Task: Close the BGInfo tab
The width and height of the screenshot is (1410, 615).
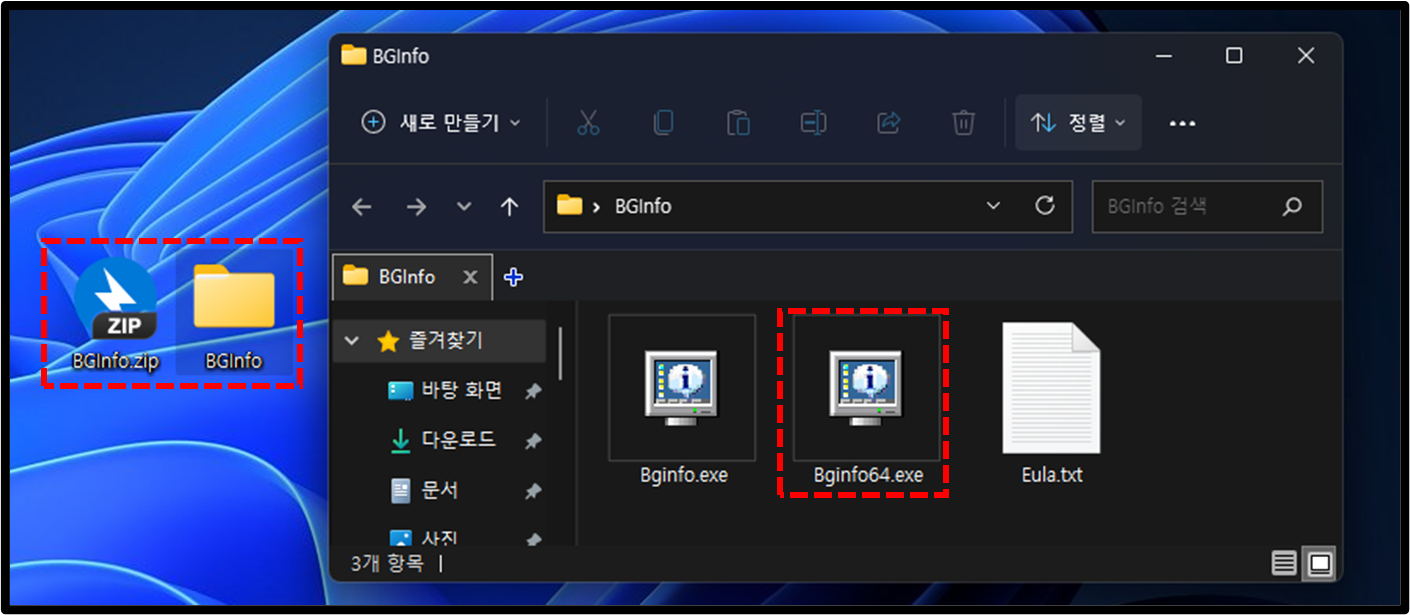Action: click(470, 277)
